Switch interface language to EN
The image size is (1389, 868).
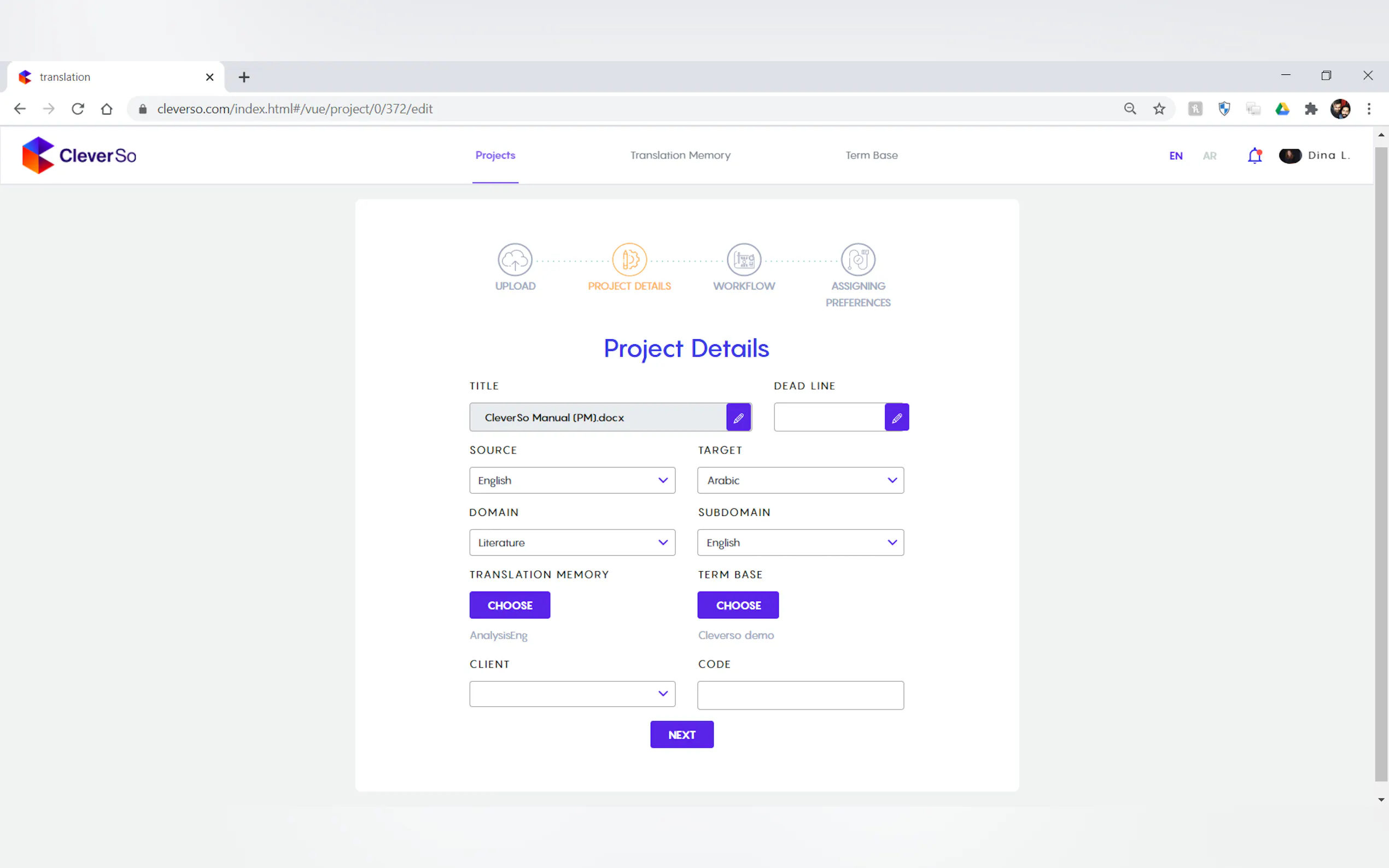click(x=1175, y=156)
